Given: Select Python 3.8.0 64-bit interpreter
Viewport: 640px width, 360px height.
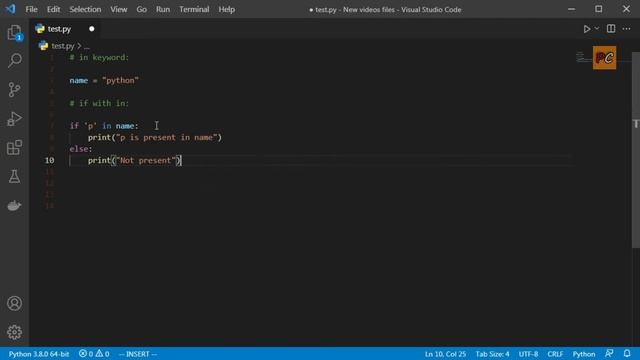Looking at the screenshot, I should click(39, 354).
